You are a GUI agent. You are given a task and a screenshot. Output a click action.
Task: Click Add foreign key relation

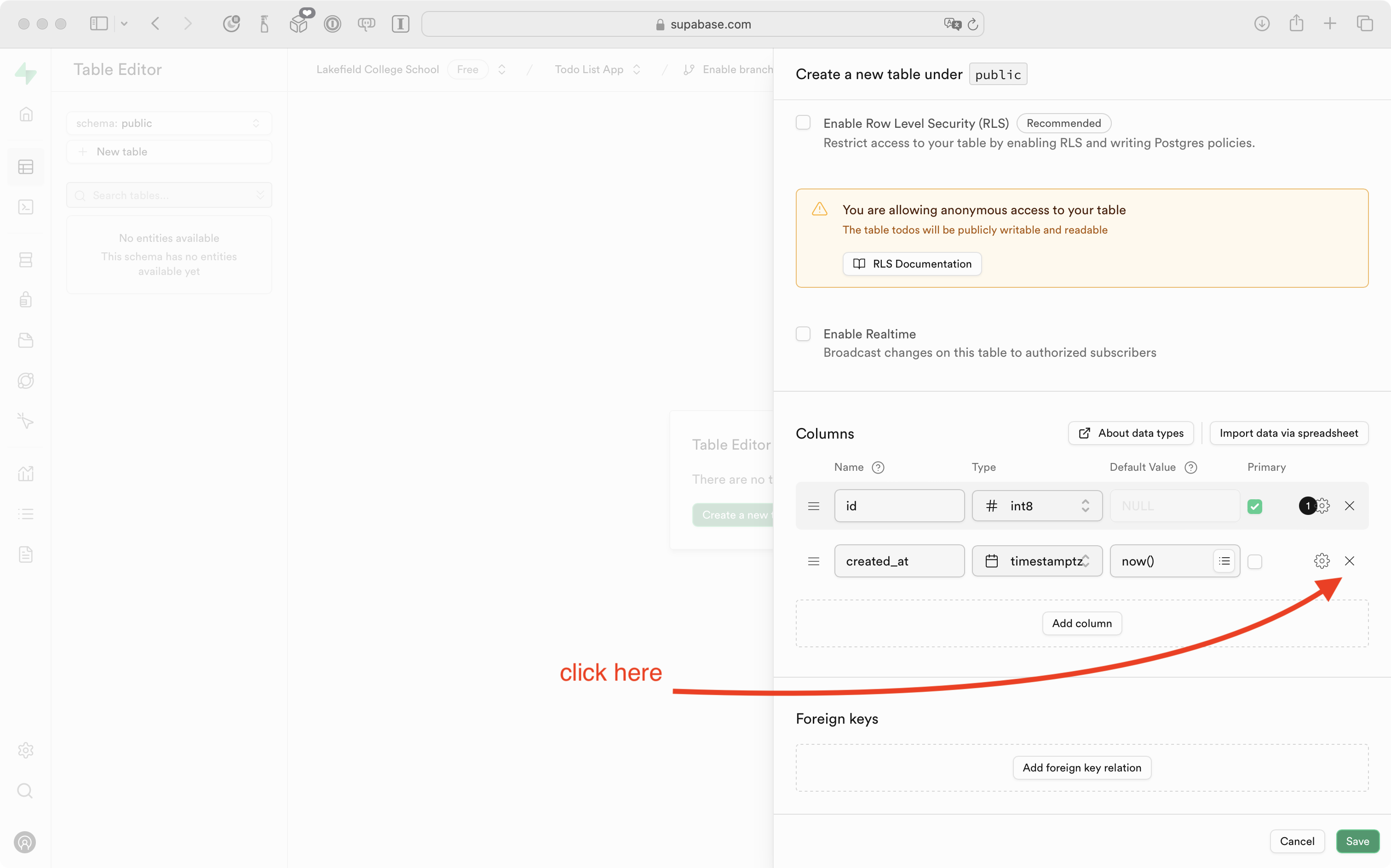pos(1081,767)
